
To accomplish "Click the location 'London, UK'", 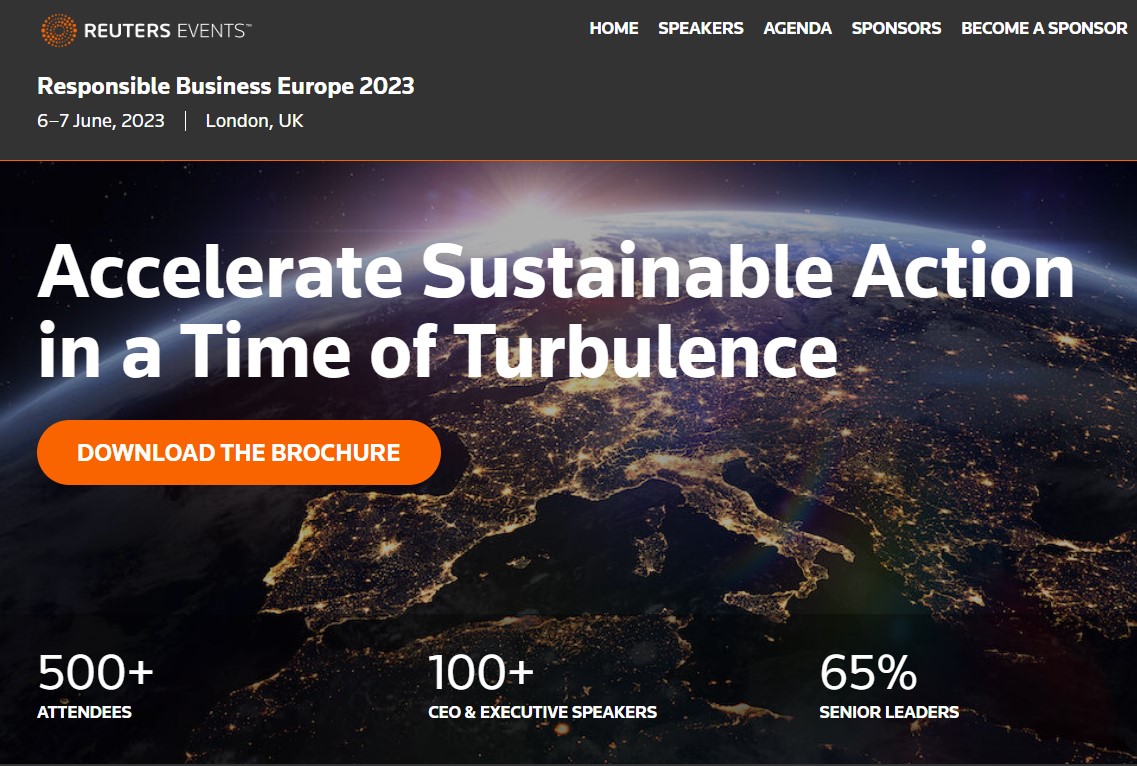I will [255, 120].
